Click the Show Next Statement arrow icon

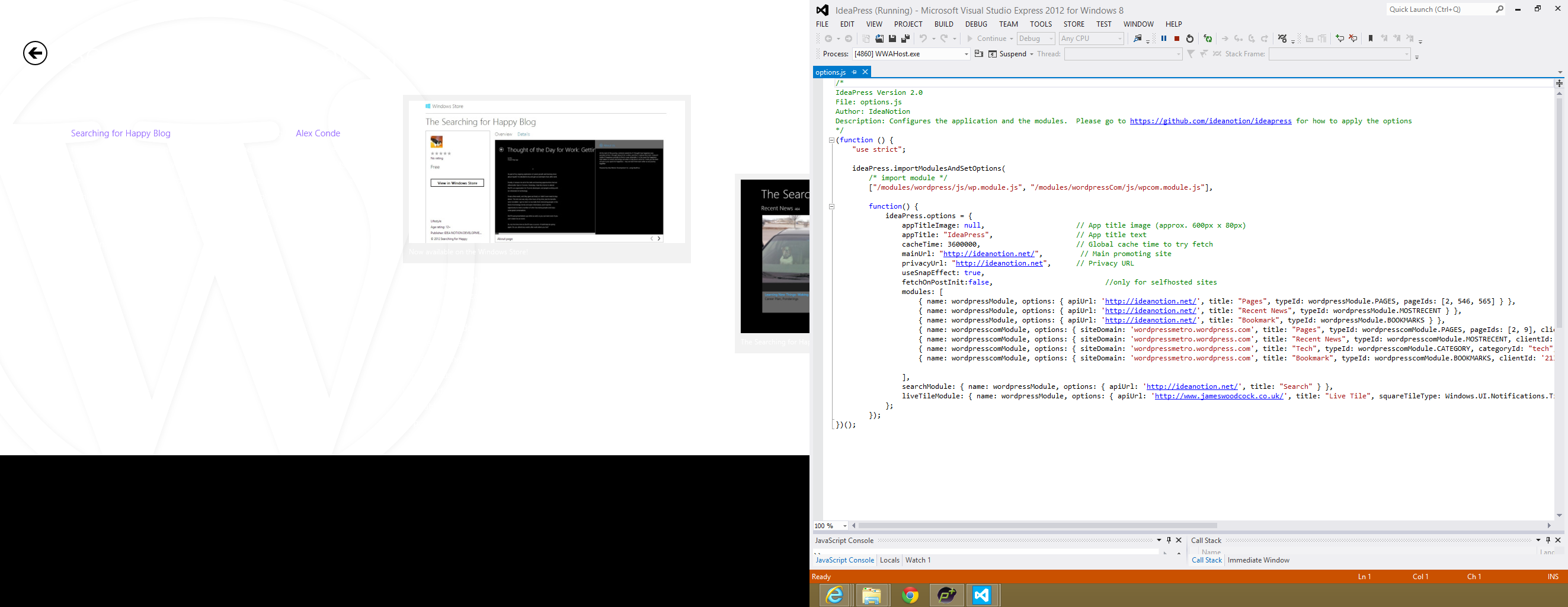coord(1225,39)
